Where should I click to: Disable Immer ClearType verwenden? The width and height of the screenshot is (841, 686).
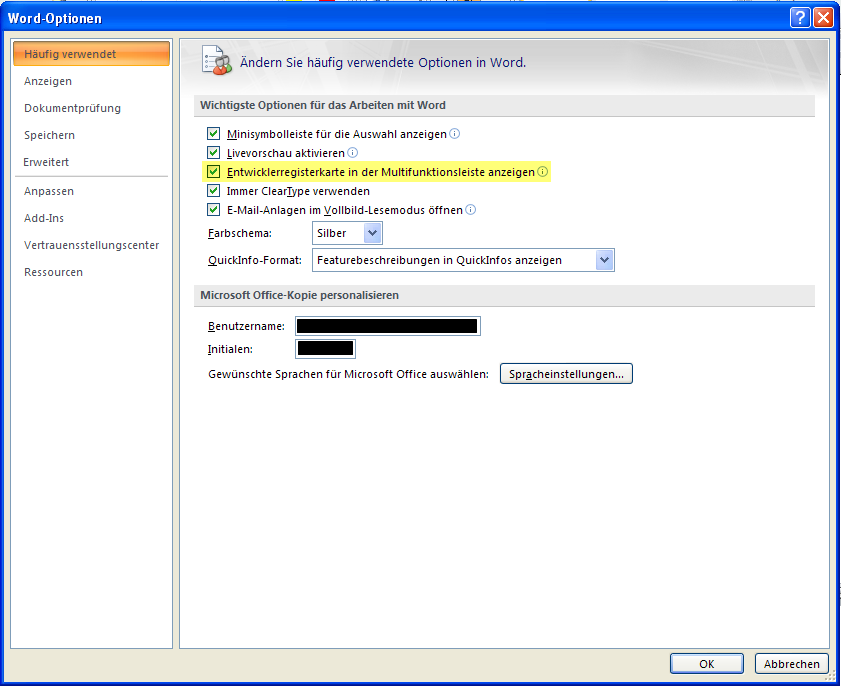coord(213,191)
